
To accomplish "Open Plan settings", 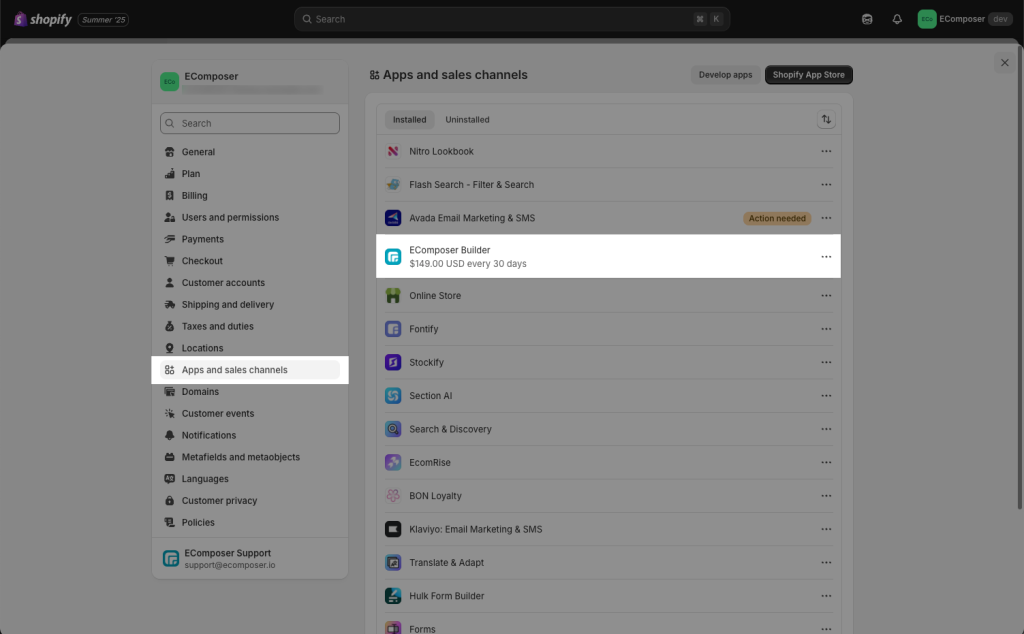I will click(x=249, y=174).
